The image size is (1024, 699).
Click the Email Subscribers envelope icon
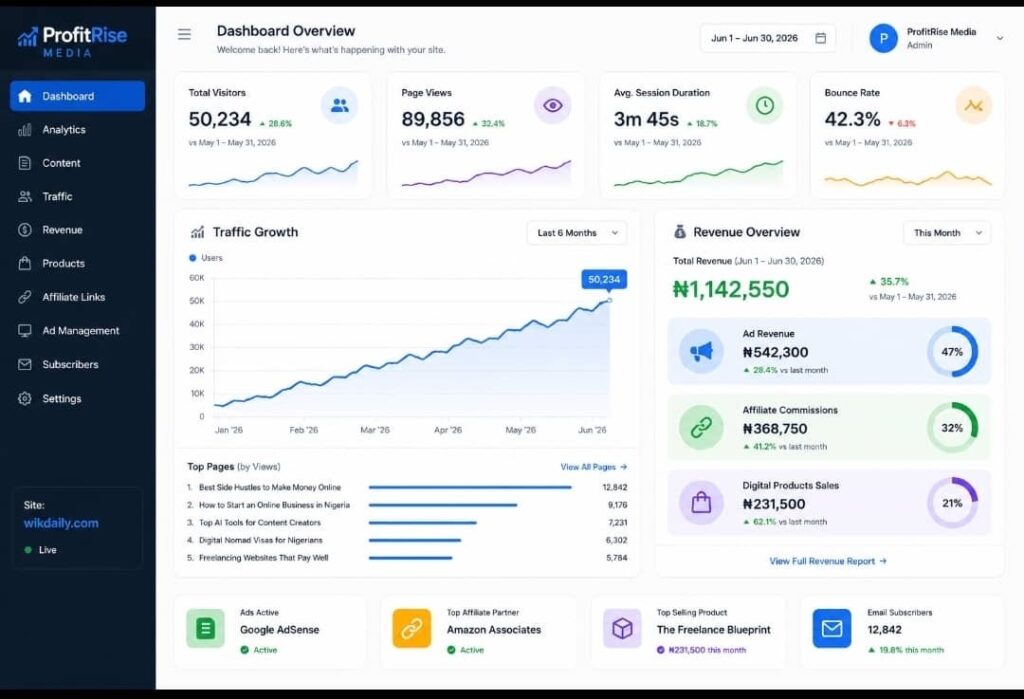tap(831, 628)
